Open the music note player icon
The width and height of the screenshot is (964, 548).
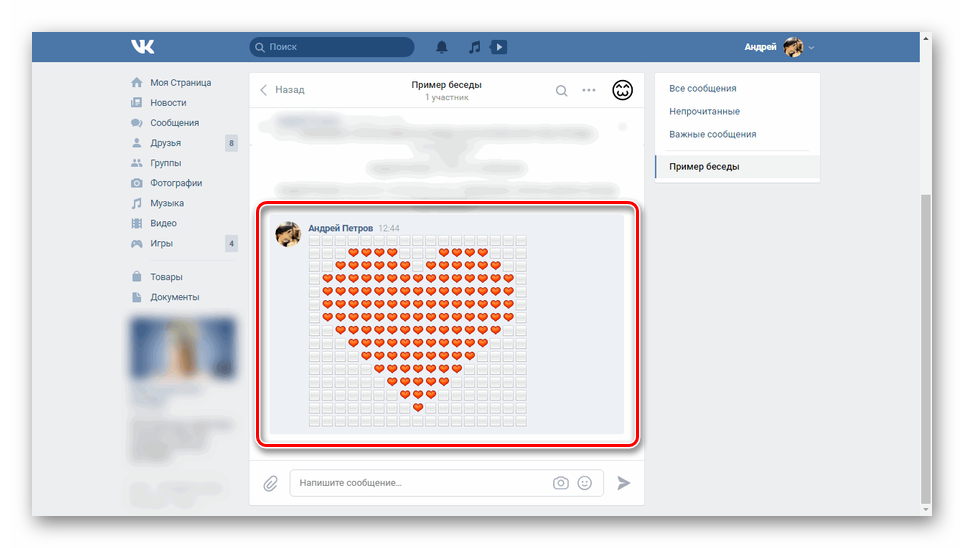(474, 47)
